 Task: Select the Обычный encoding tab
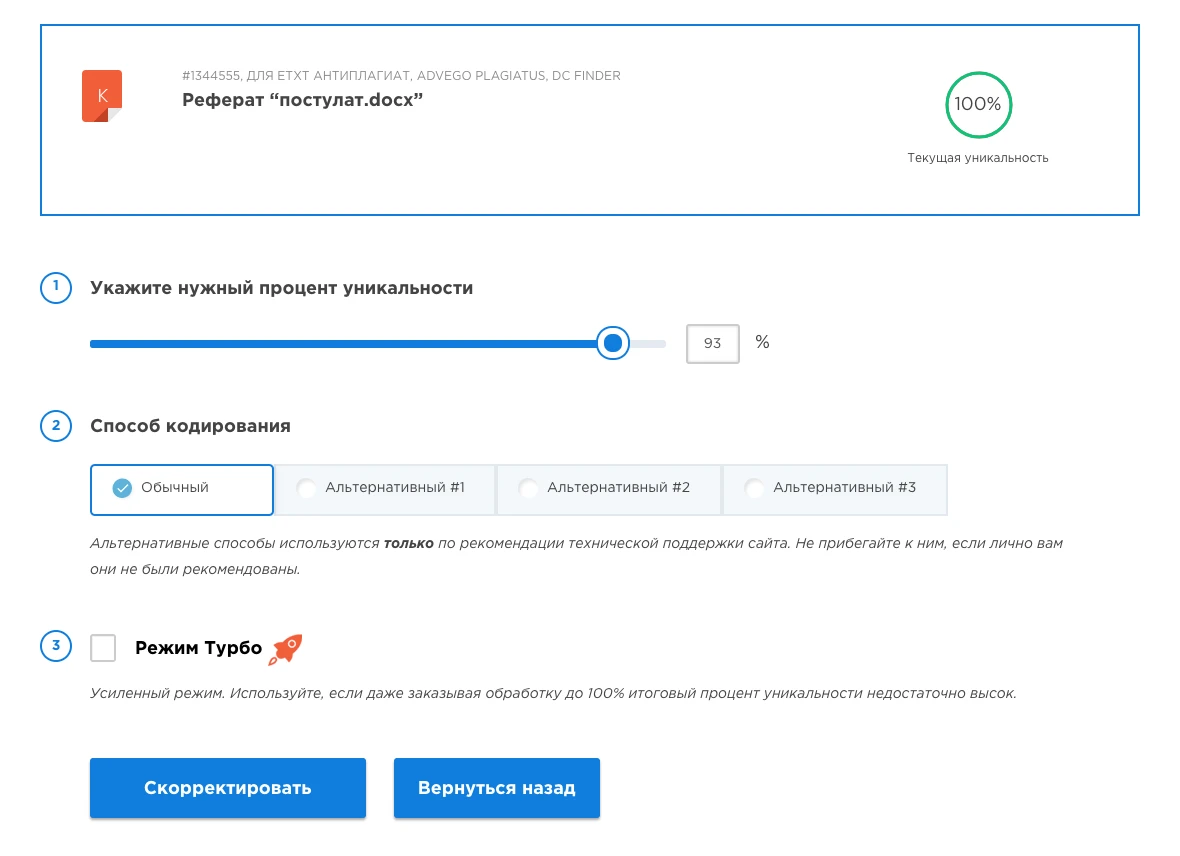click(x=181, y=489)
